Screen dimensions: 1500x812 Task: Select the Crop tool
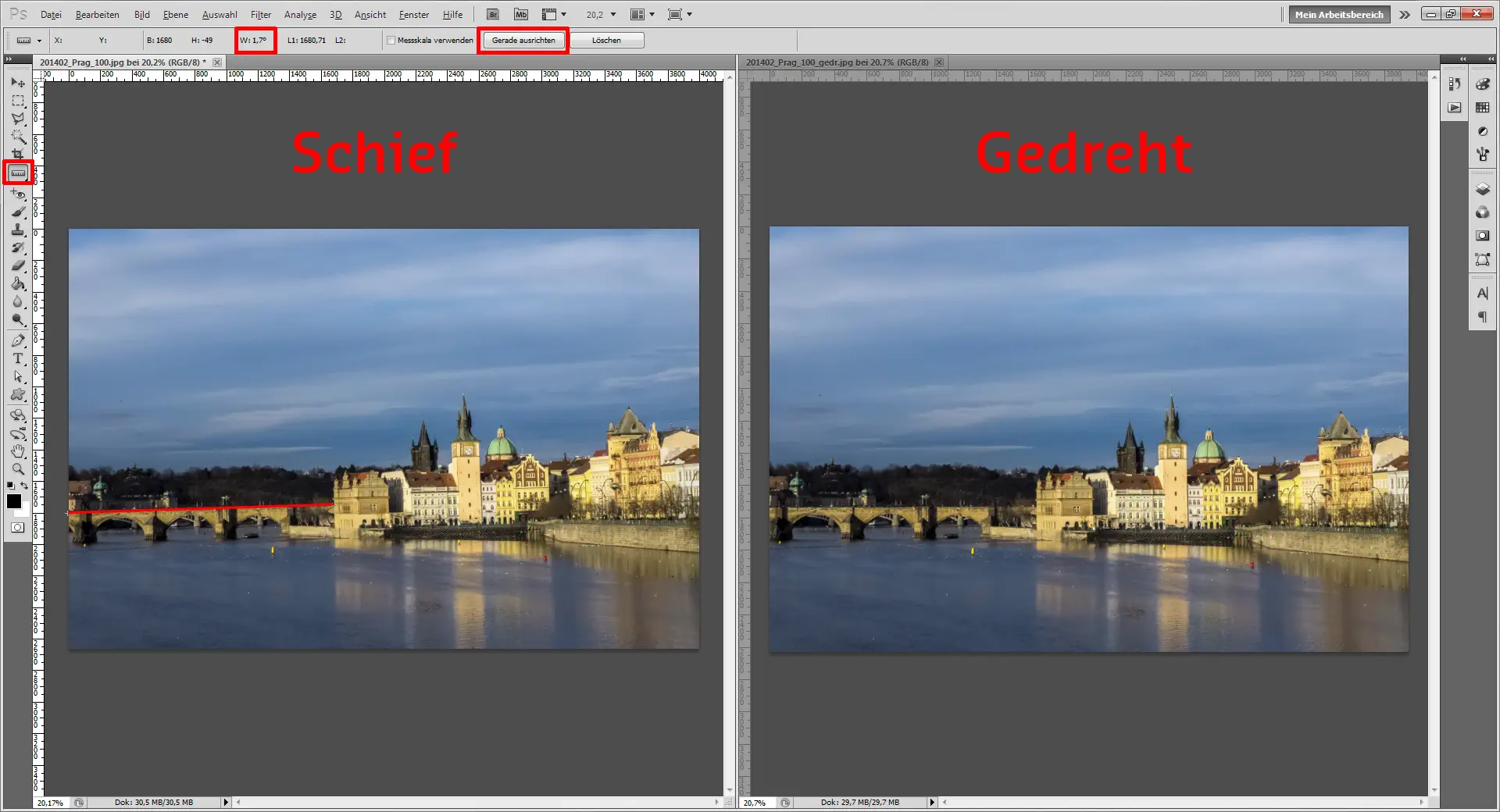click(x=18, y=155)
